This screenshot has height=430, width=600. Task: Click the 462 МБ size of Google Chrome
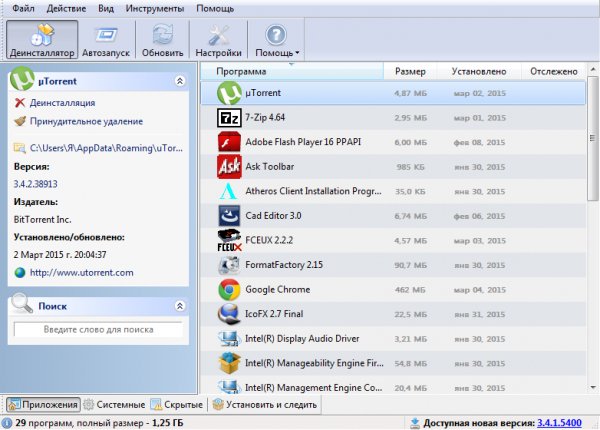410,290
